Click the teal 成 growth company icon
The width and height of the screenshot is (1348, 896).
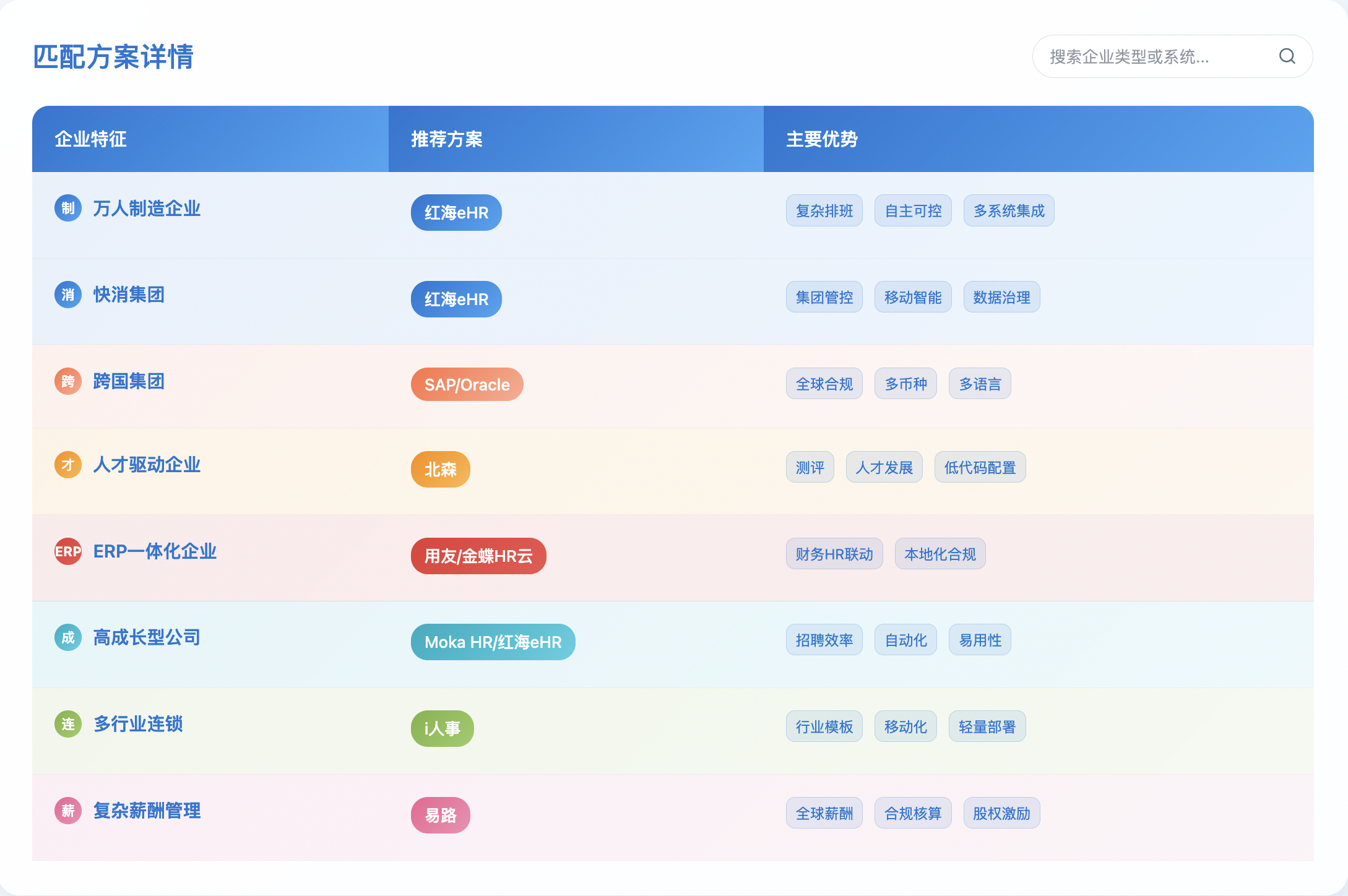point(68,637)
